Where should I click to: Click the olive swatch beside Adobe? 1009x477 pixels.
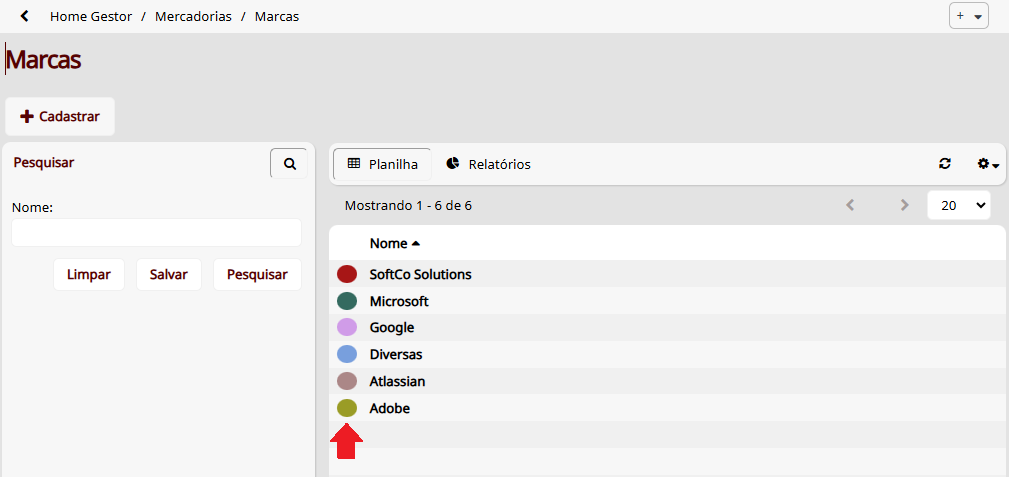[x=347, y=408]
